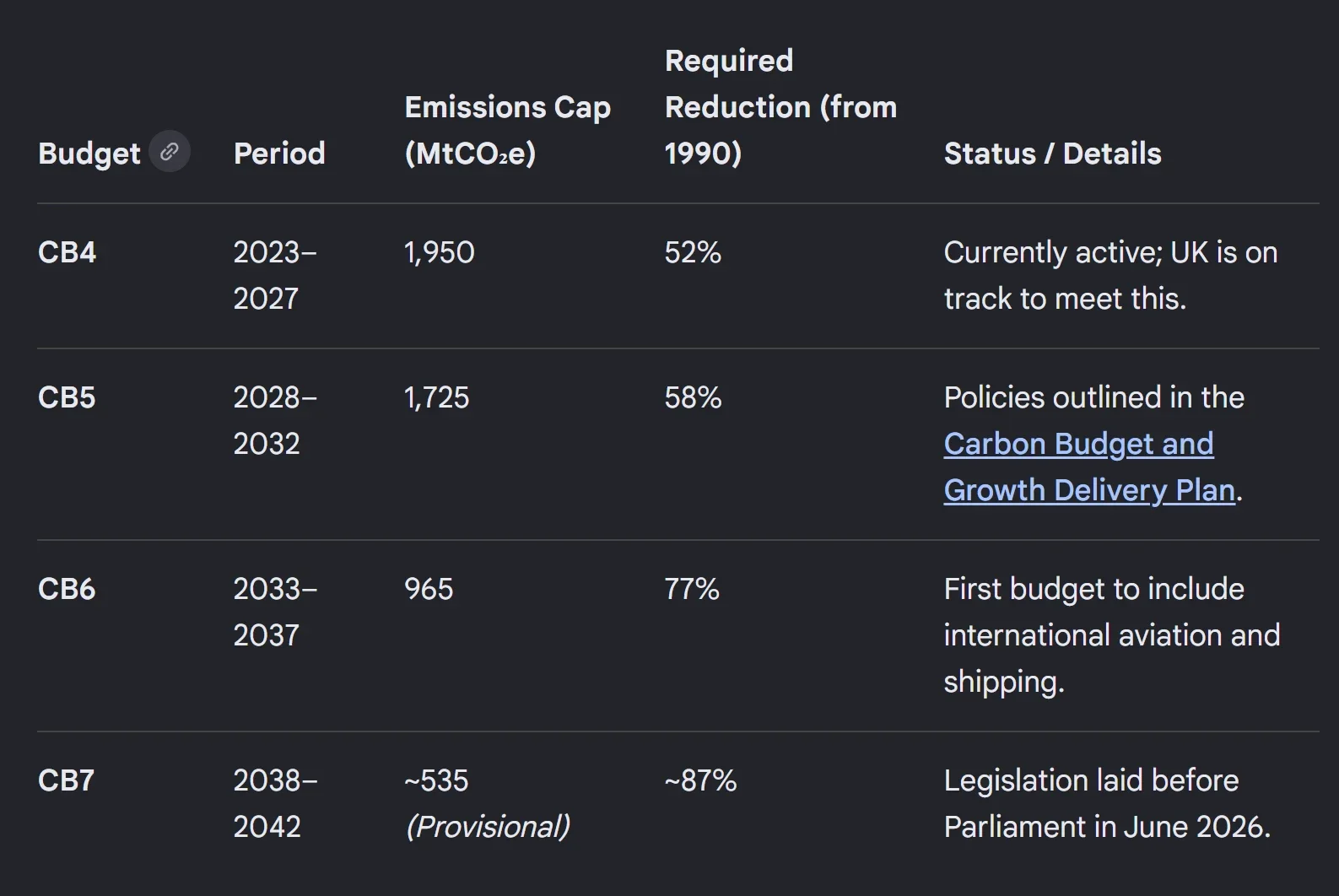Click the link icon beside Budget header
This screenshot has height=896, width=1339.
click(170, 152)
